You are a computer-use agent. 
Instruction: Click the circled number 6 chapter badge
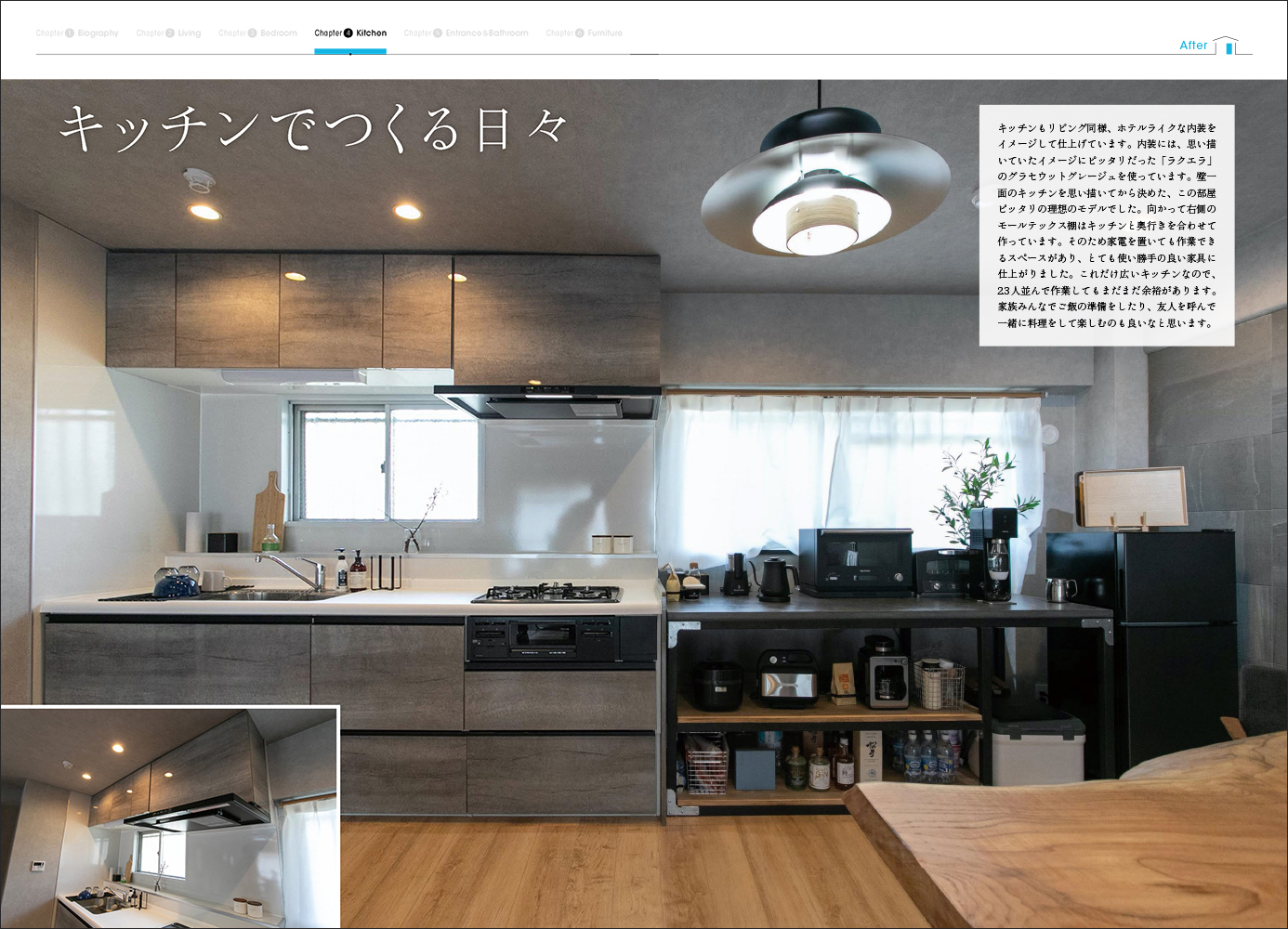click(x=580, y=33)
